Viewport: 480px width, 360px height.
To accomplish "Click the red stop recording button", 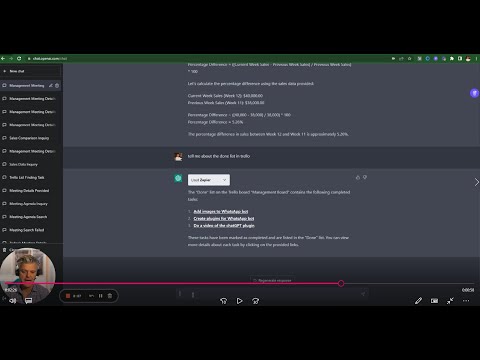I will click(68, 296).
